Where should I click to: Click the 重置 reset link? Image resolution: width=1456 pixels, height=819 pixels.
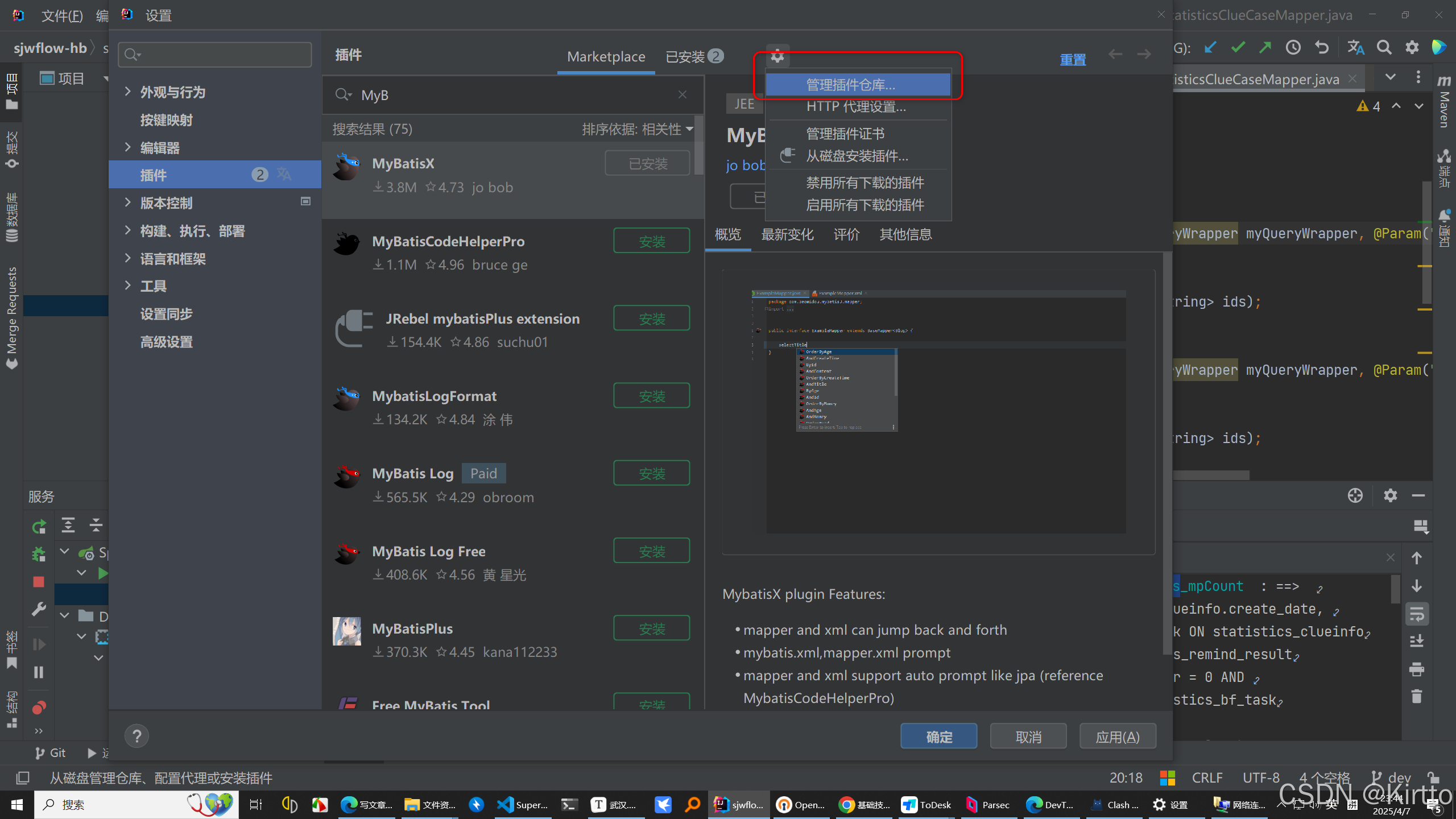click(x=1073, y=59)
